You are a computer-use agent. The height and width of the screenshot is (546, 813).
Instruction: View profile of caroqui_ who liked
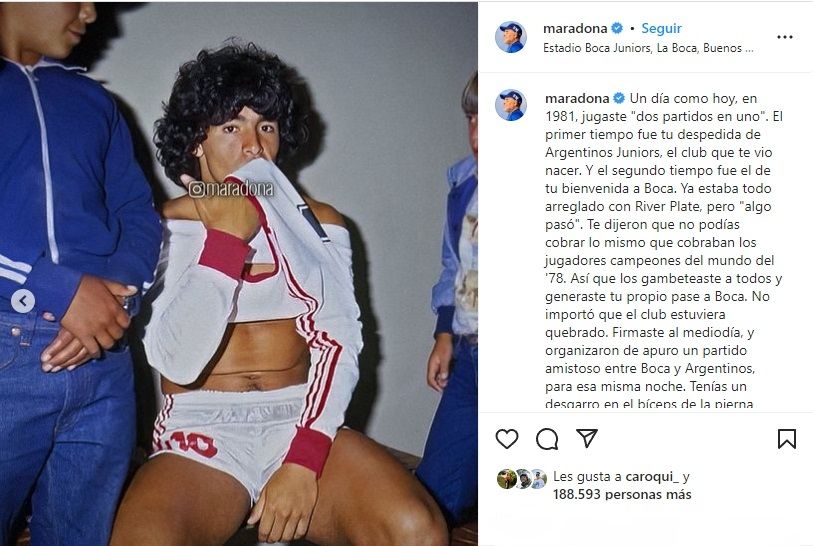coord(652,476)
